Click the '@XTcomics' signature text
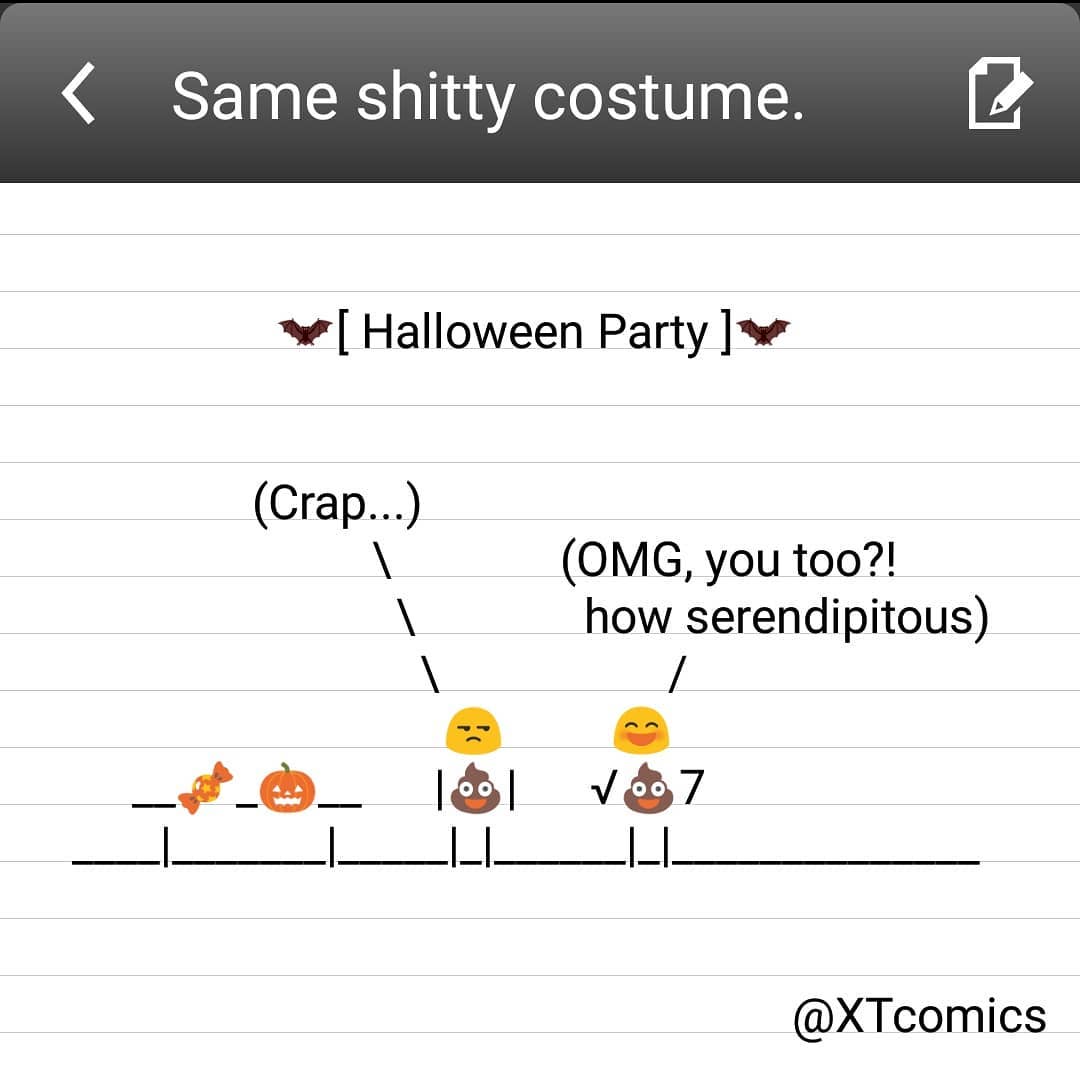Screen dimensions: 1080x1081 (x=919, y=1017)
